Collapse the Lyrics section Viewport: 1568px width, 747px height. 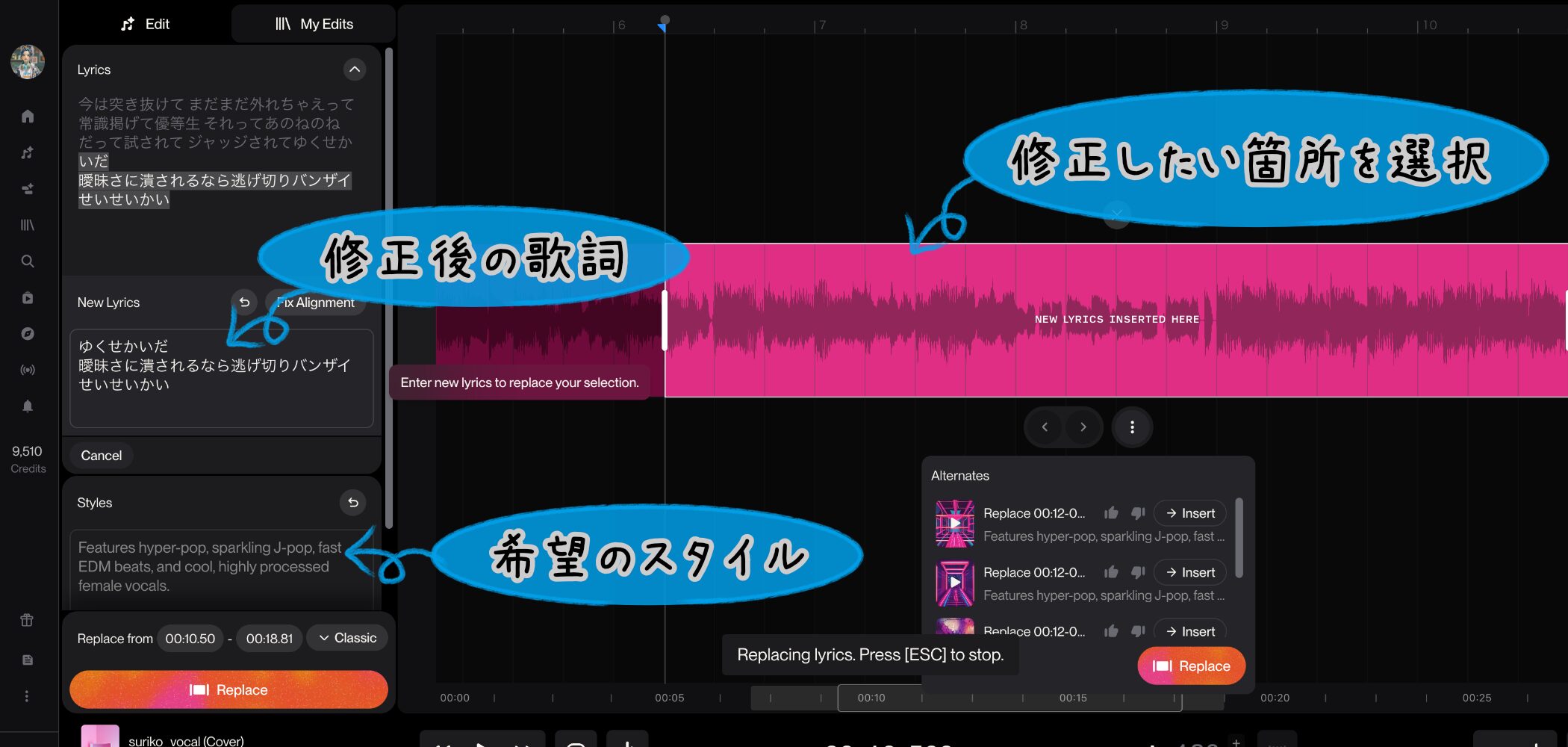click(x=355, y=69)
